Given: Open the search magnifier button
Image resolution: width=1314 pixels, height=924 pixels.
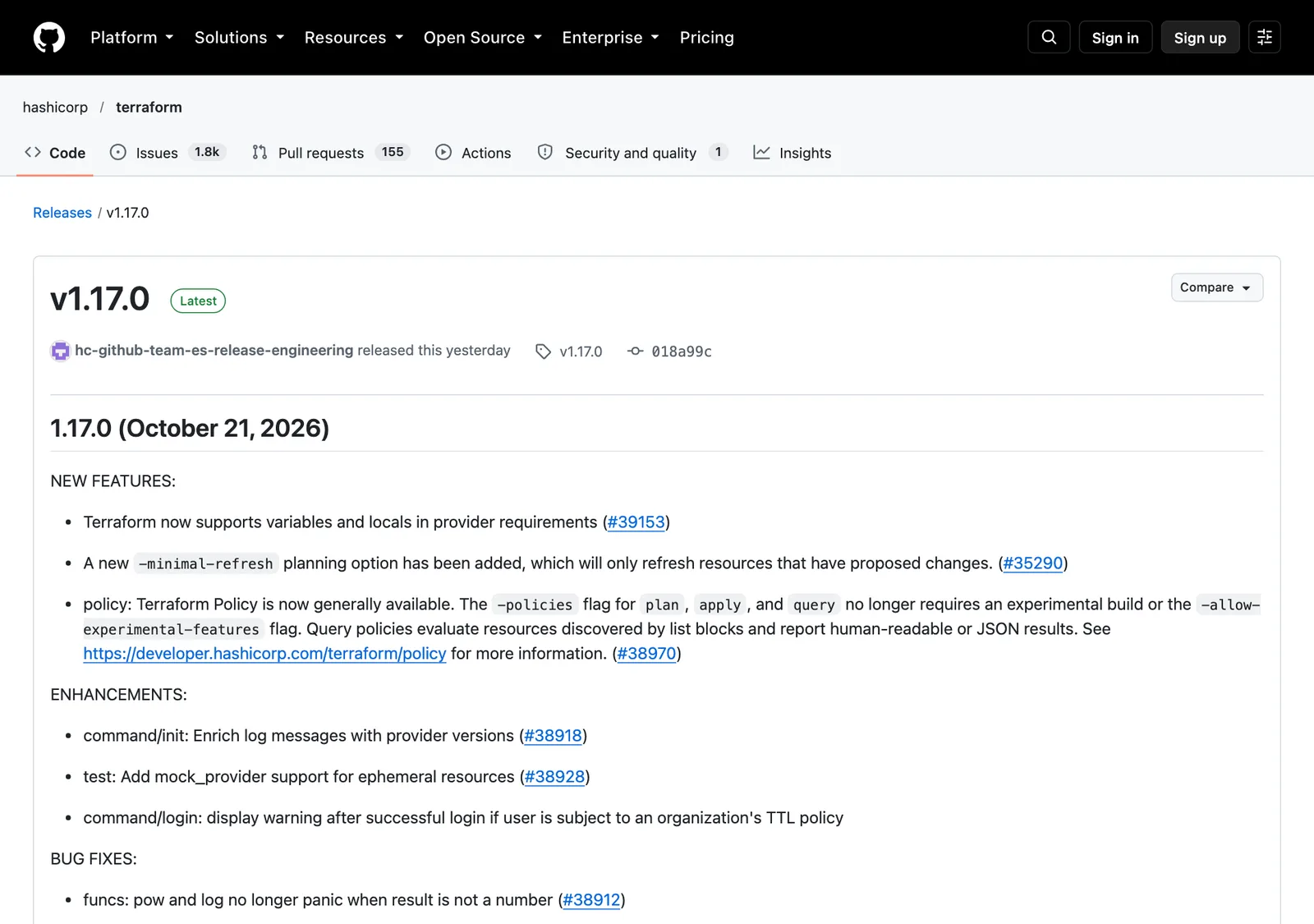Looking at the screenshot, I should (x=1049, y=38).
